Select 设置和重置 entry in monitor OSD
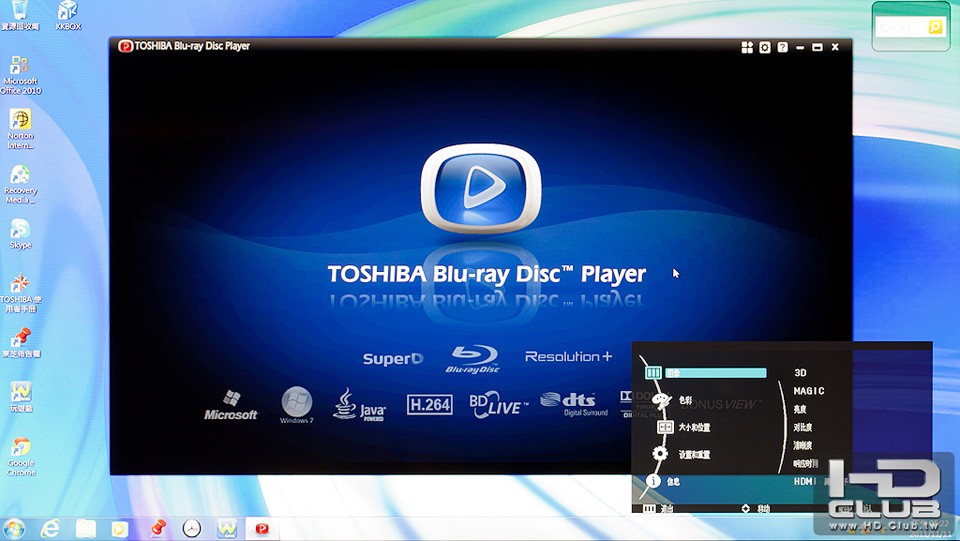Image resolution: width=960 pixels, height=541 pixels. point(694,454)
